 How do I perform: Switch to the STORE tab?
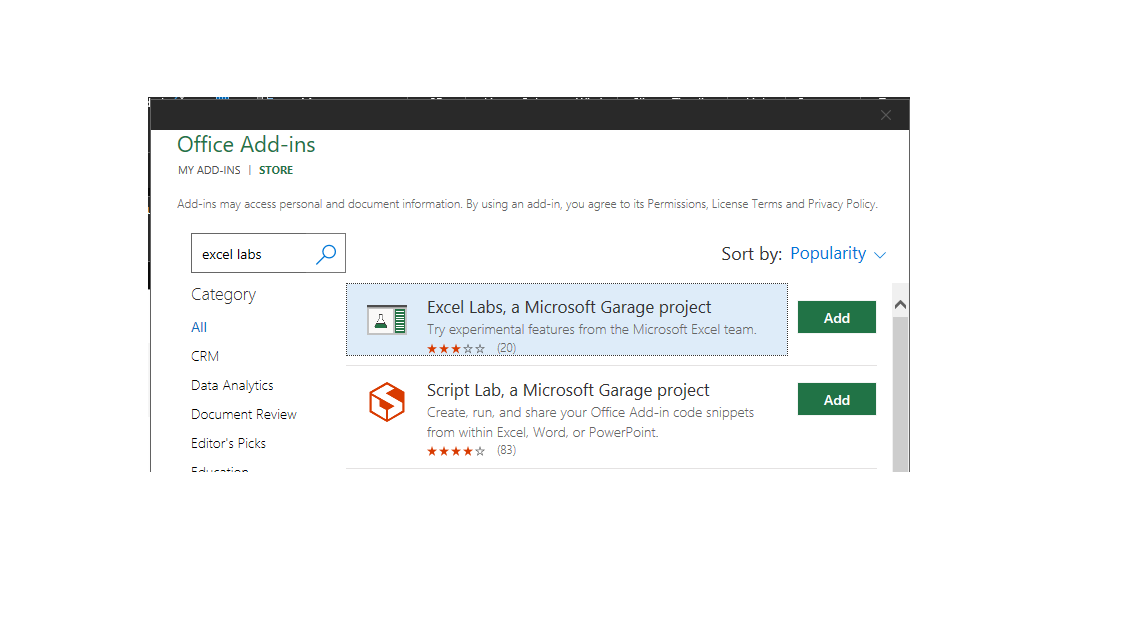pyautogui.click(x=275, y=169)
